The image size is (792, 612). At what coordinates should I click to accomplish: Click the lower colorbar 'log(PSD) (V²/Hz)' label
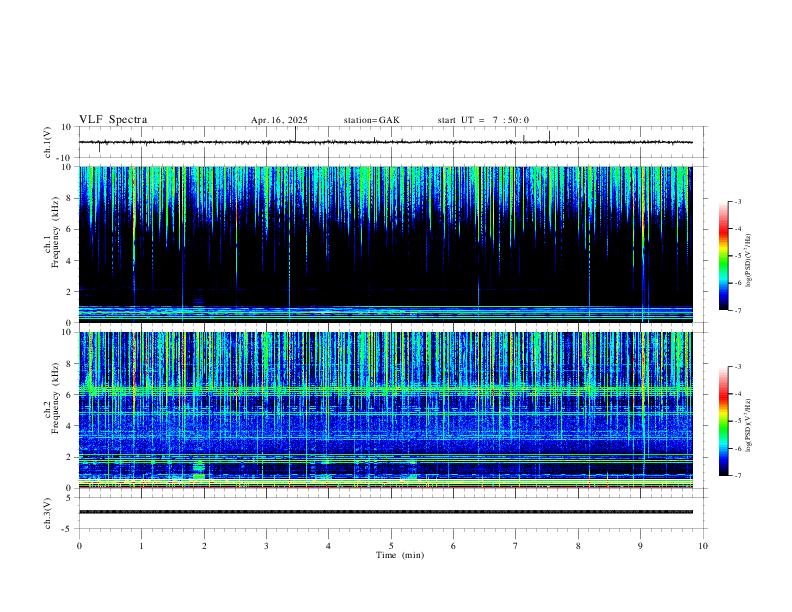(x=748, y=425)
